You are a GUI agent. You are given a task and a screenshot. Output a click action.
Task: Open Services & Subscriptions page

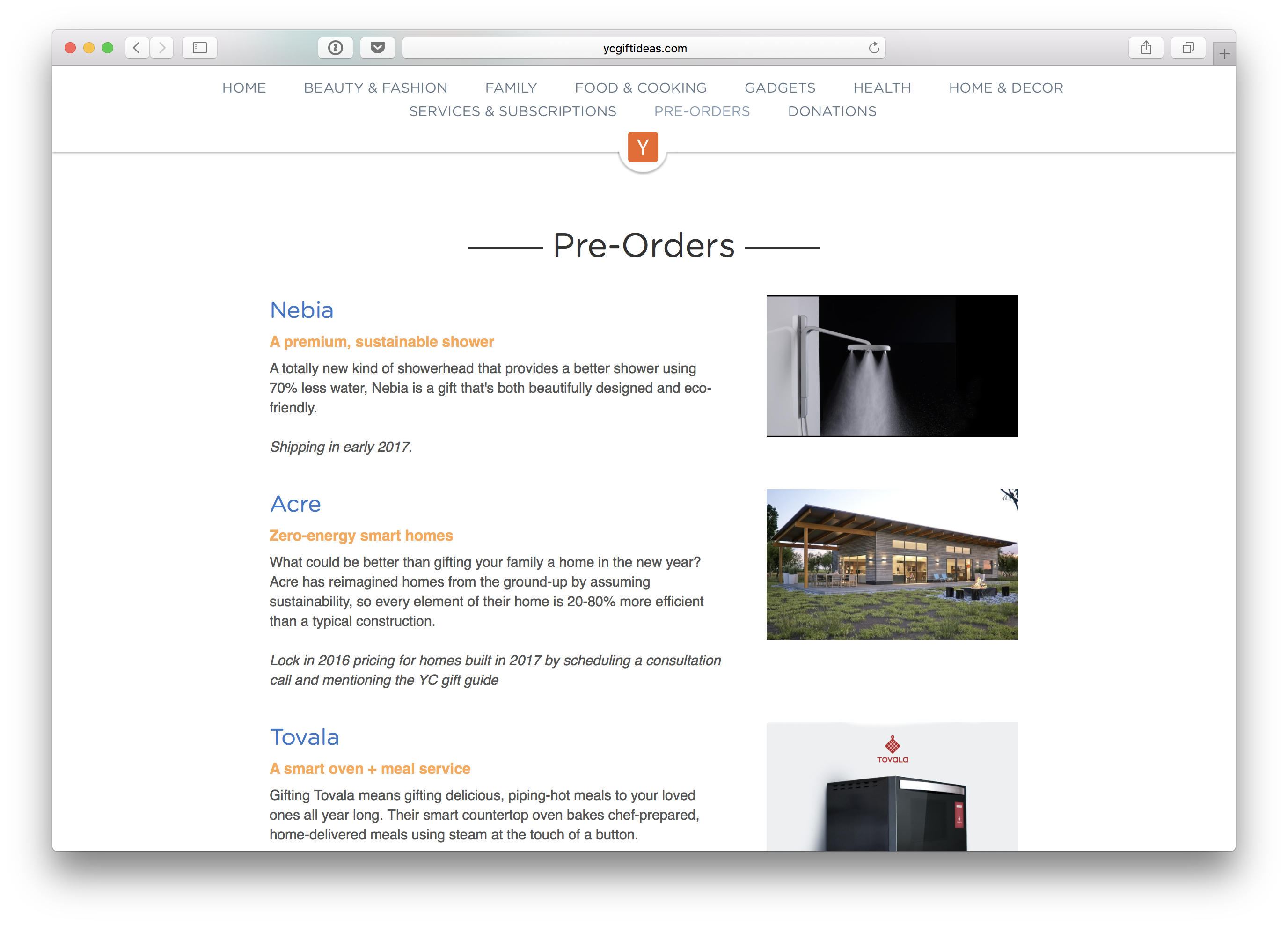point(512,111)
